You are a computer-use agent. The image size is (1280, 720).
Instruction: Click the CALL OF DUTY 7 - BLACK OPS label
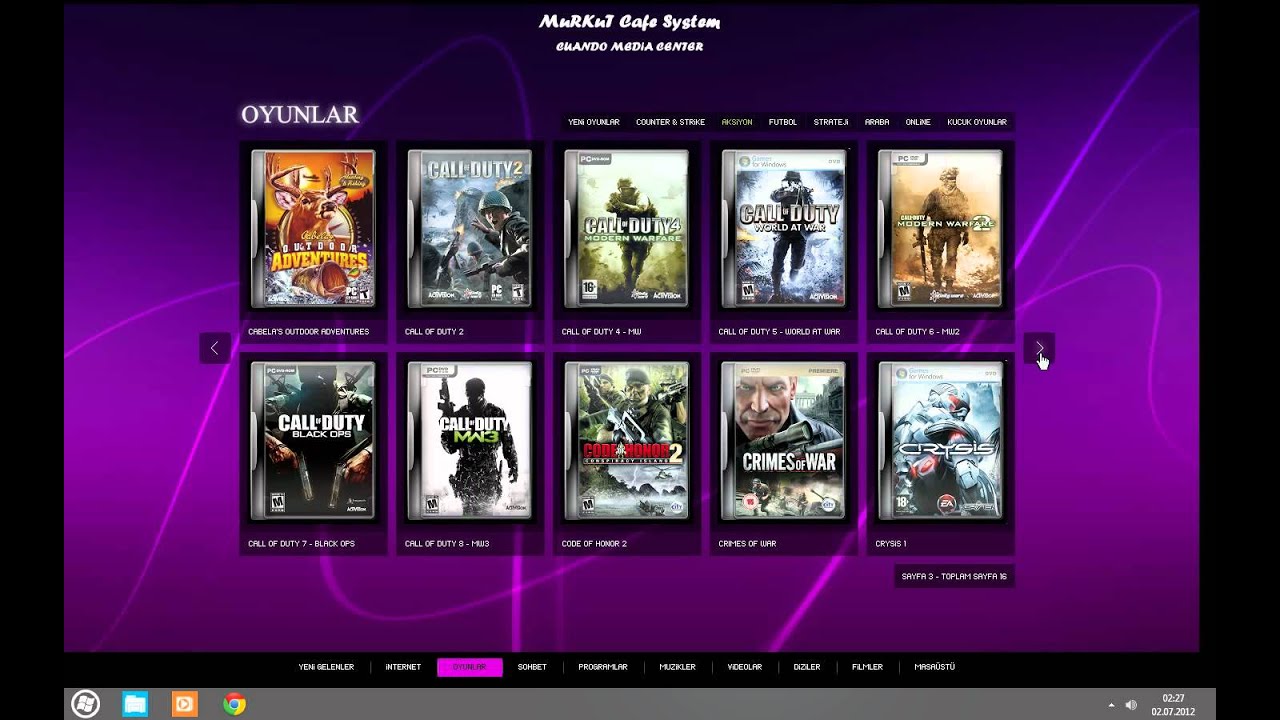301,544
